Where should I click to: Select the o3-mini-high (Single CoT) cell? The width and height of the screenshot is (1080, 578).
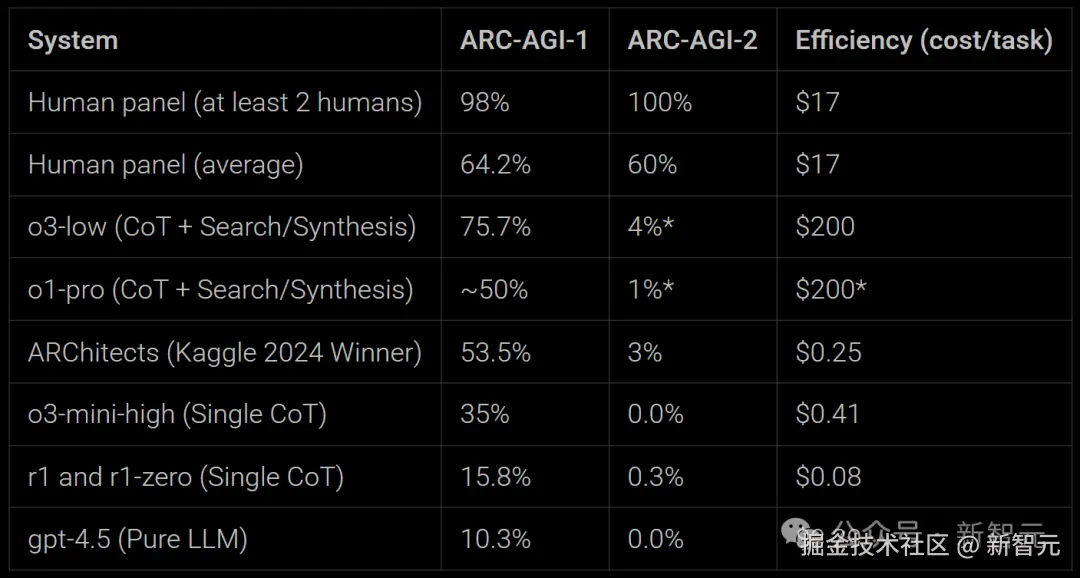(x=177, y=414)
